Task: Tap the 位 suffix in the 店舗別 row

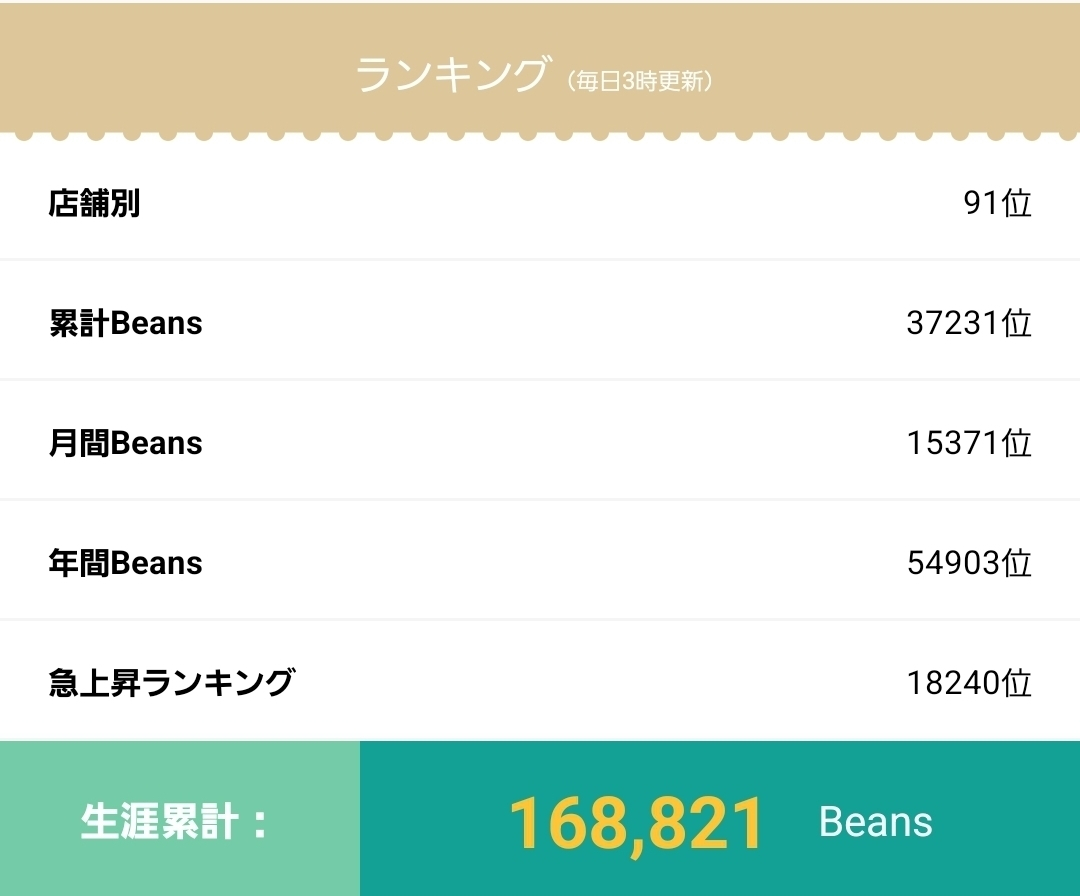Action: (x=1017, y=204)
